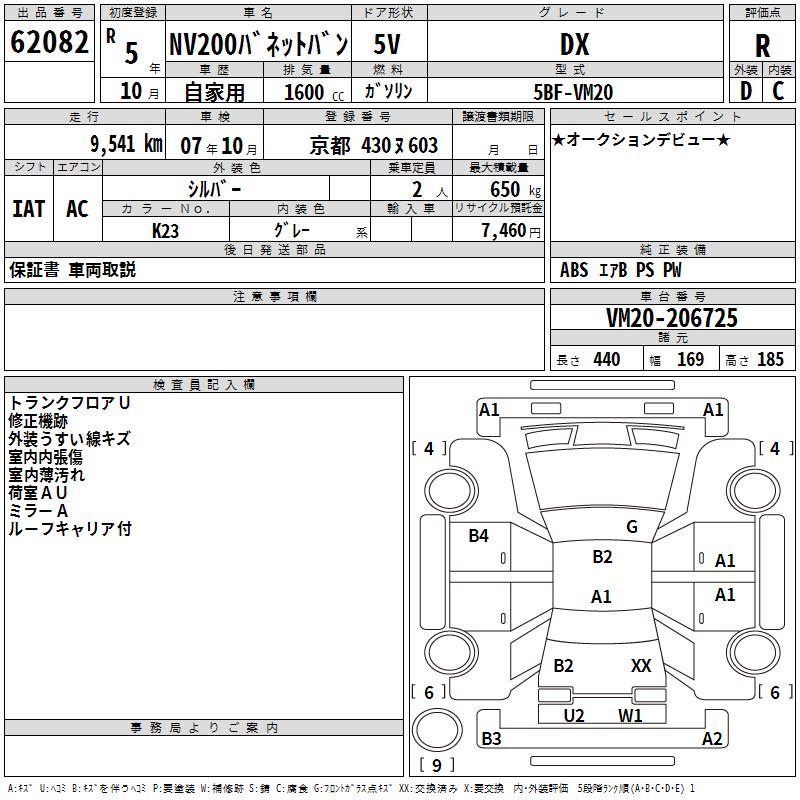Viewport: 800px width, 800px height.
Task: Select the model code 5BF-VM20
Action: (x=573, y=92)
